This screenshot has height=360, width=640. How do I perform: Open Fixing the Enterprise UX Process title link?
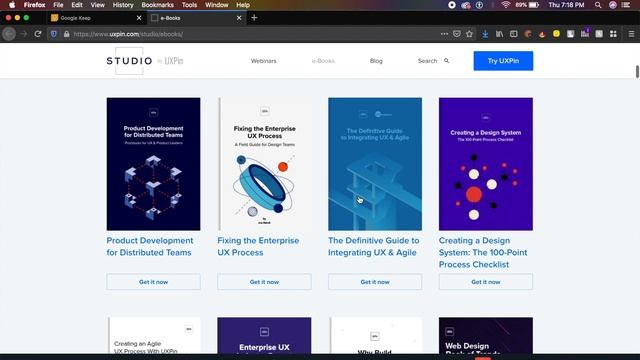[x=258, y=247]
